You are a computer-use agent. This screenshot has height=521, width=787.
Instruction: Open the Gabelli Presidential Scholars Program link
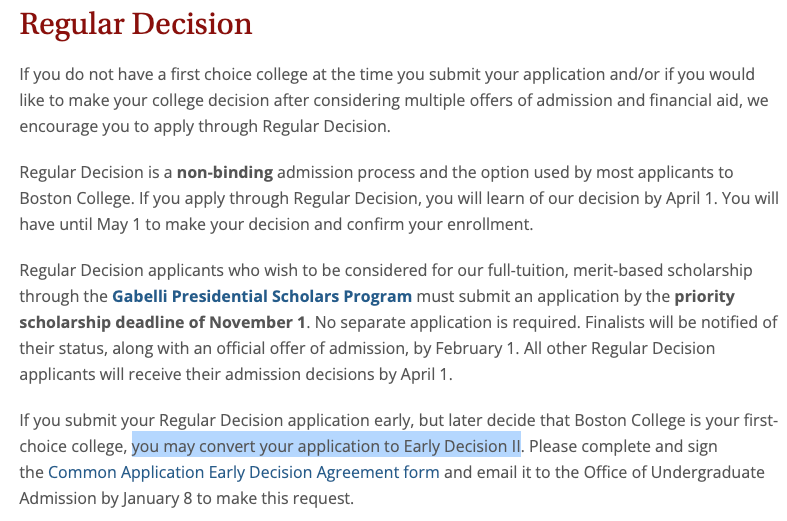pos(262,296)
